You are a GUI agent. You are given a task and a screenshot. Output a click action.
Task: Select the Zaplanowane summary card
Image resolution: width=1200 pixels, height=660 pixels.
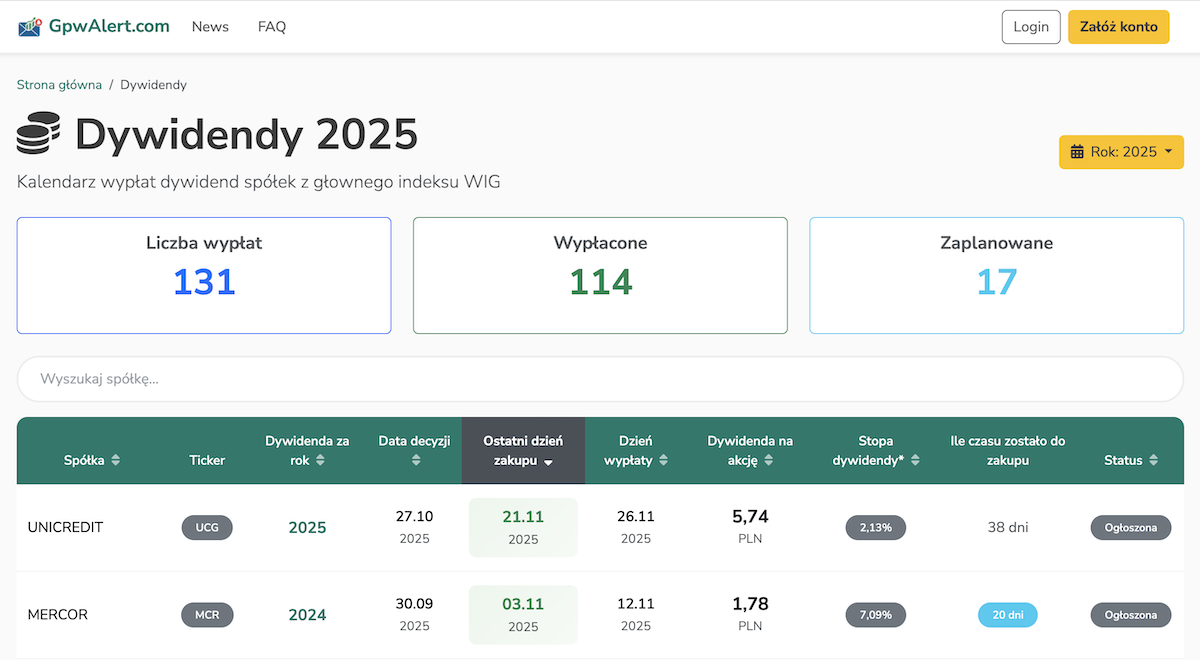[996, 276]
